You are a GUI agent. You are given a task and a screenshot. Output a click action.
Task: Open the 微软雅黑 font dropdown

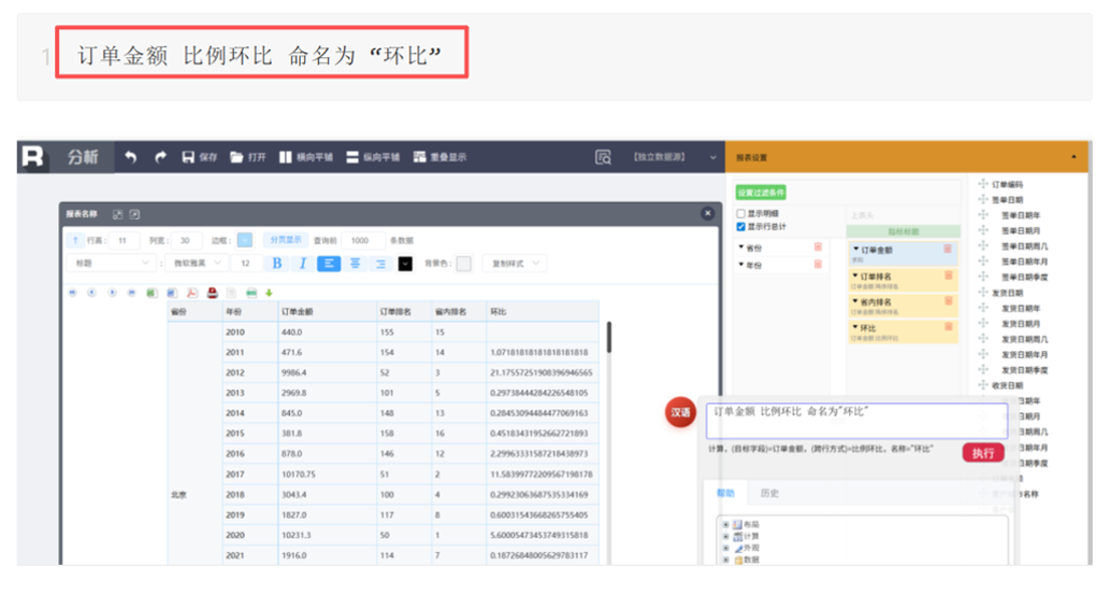[x=197, y=264]
